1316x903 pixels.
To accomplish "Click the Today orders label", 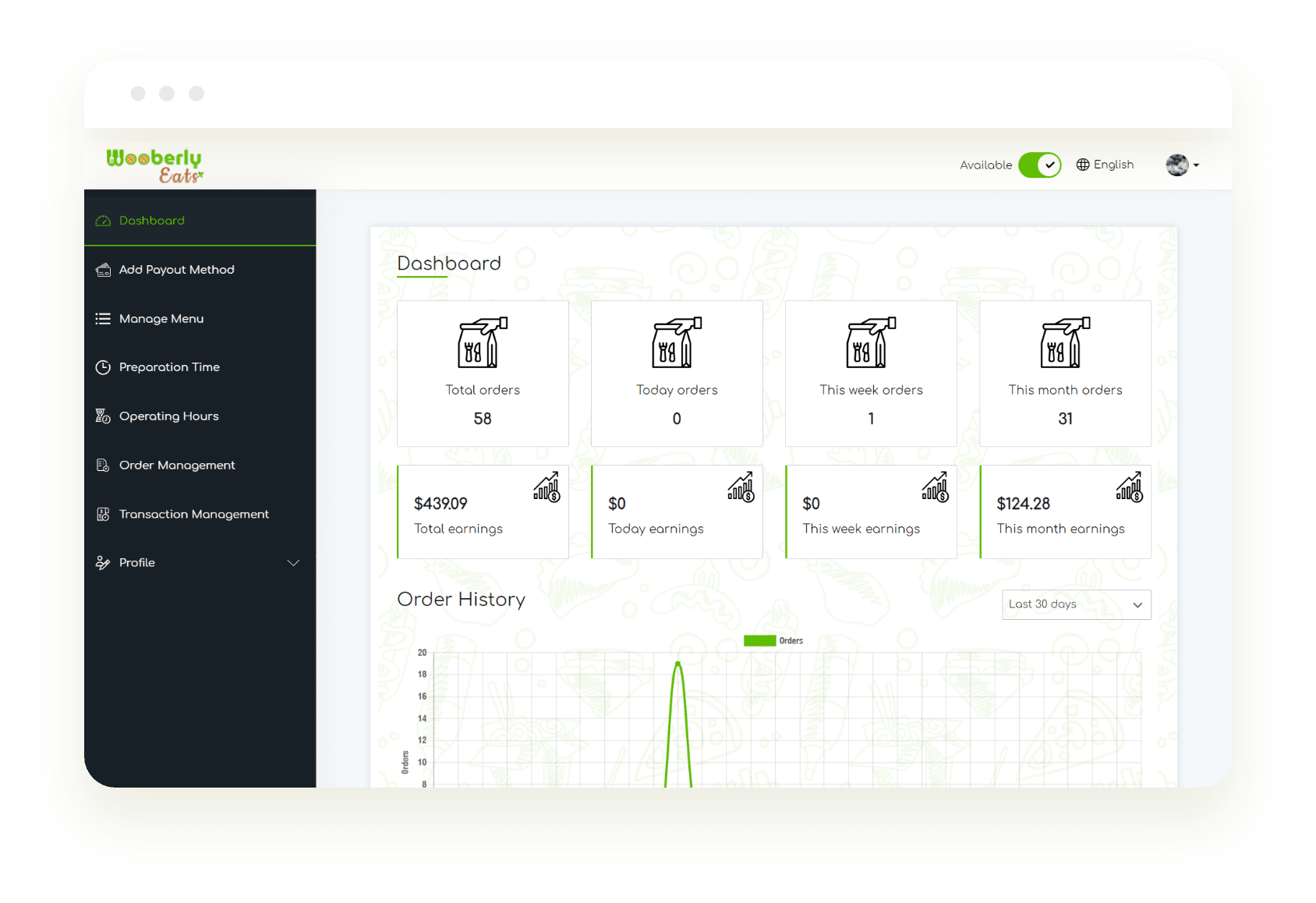I will (677, 390).
